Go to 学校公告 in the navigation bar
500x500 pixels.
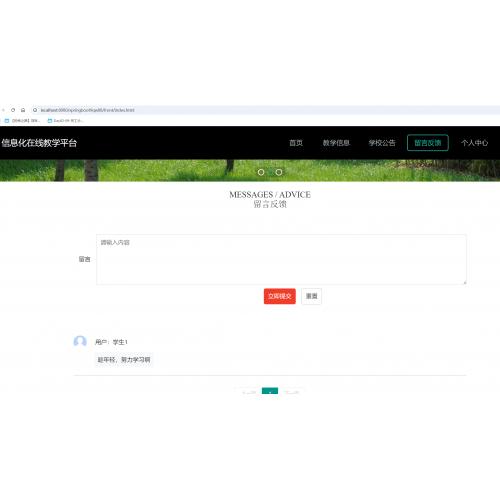(382, 143)
